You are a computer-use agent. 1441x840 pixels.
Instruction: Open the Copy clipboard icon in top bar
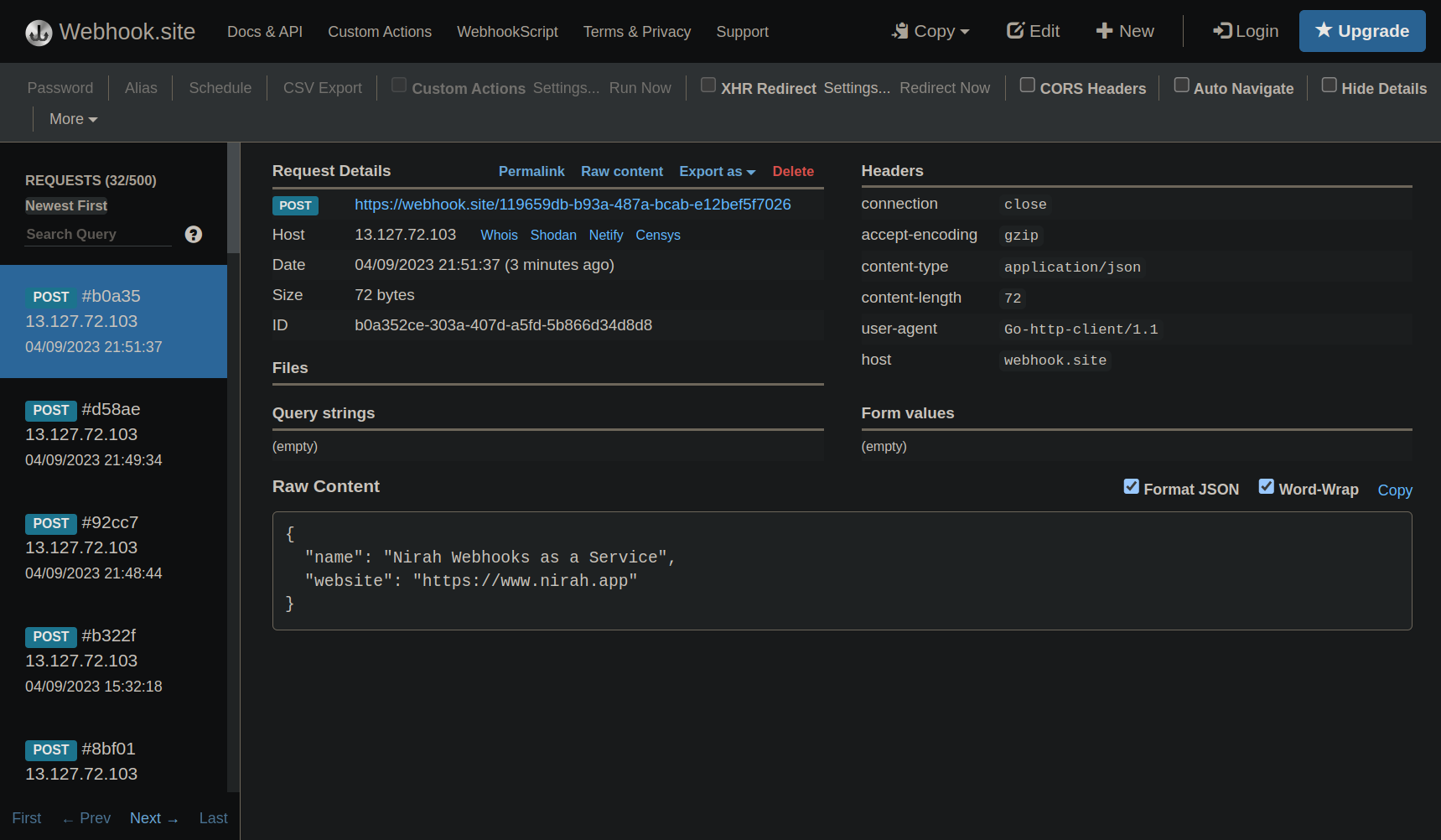coord(899,30)
